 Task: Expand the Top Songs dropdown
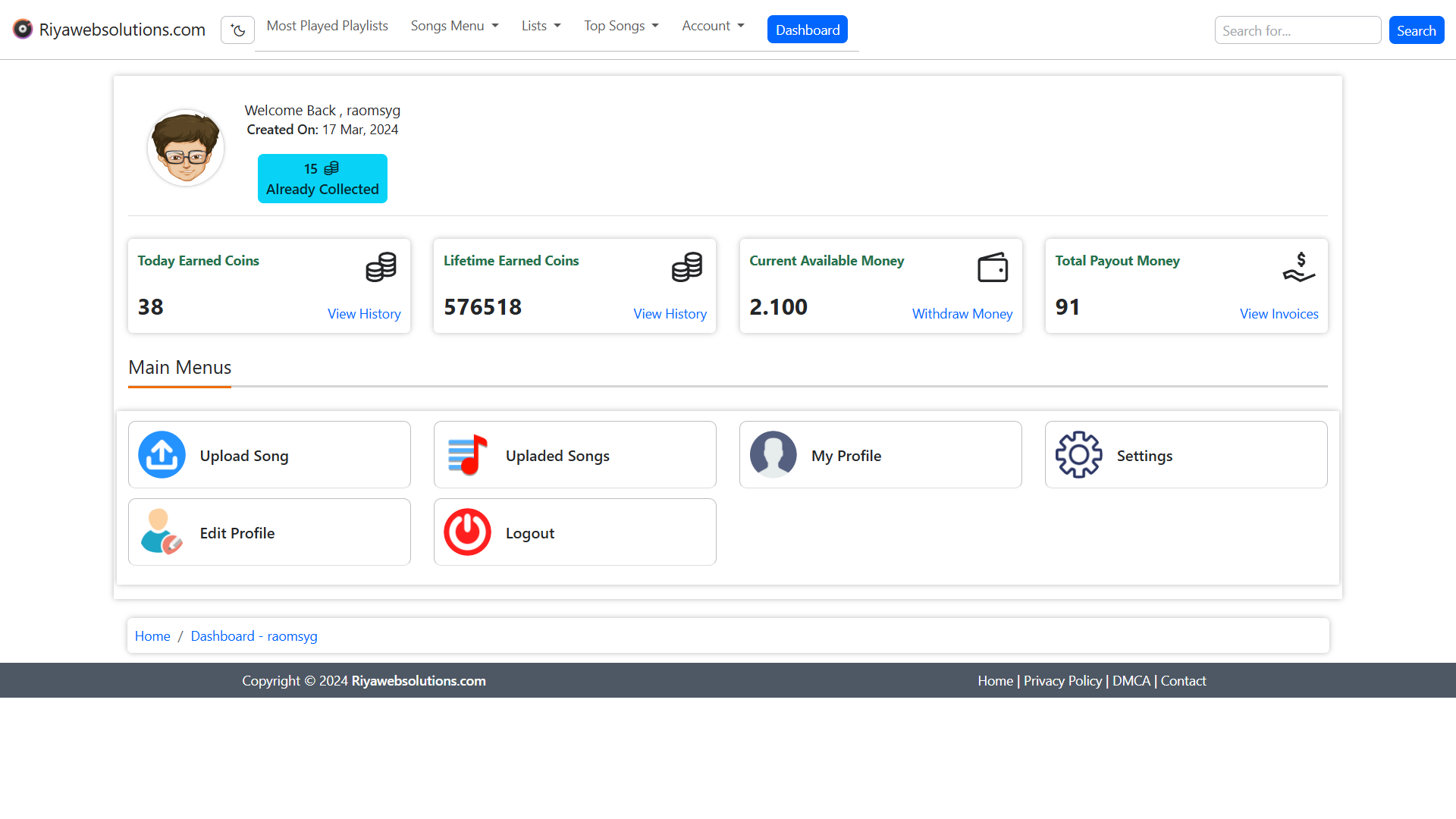coord(621,26)
